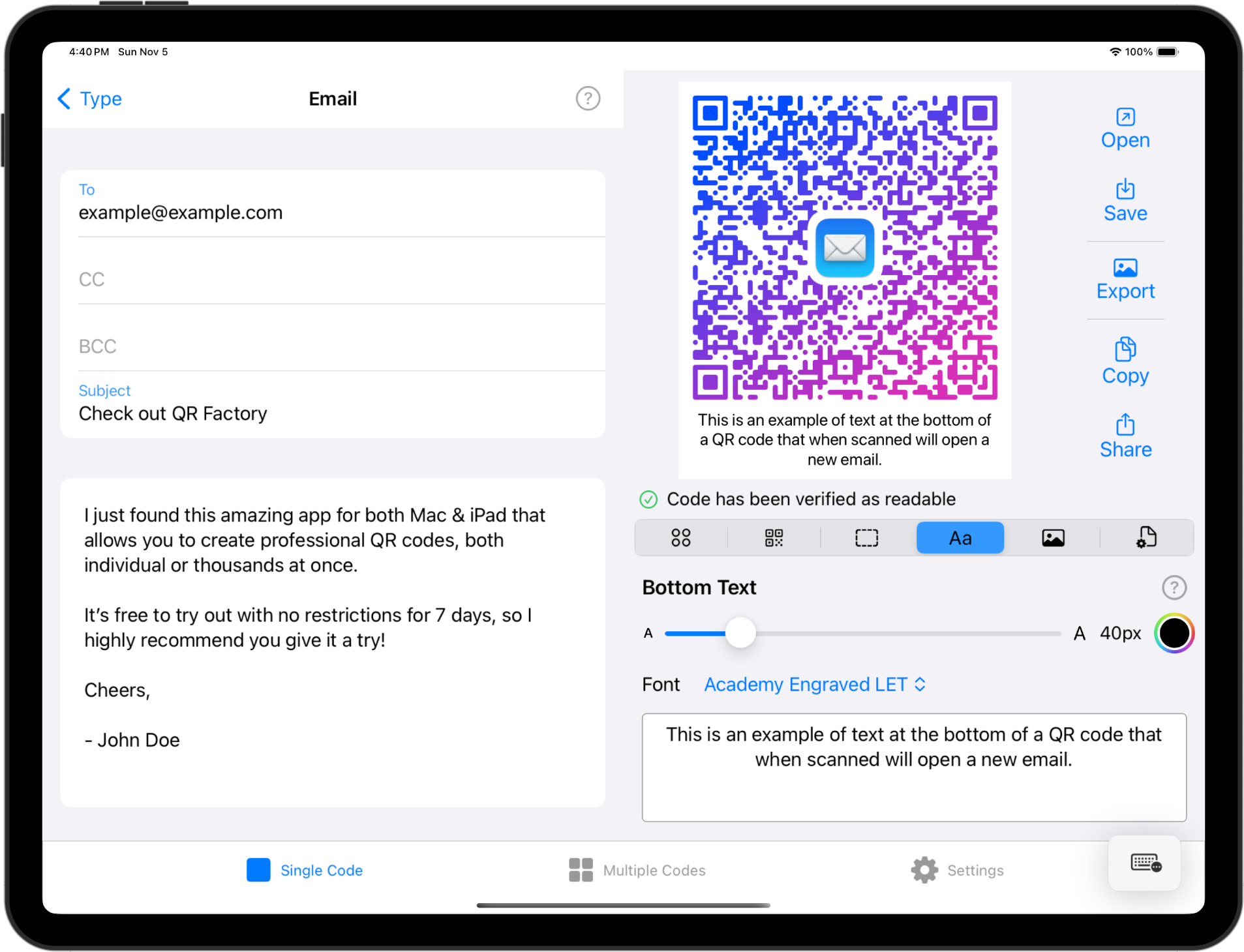Tap the Wi-Fi status icon
This screenshot has width=1244, height=952.
coord(1115,52)
